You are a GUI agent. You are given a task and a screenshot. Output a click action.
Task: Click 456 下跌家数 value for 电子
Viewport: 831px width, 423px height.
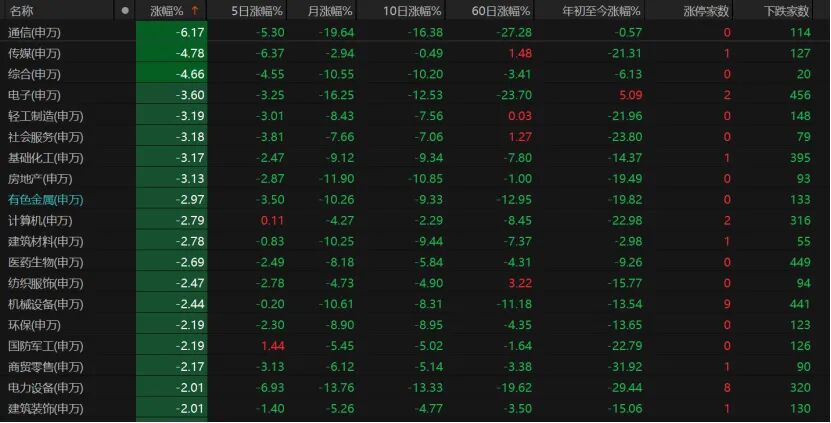[x=800, y=95]
